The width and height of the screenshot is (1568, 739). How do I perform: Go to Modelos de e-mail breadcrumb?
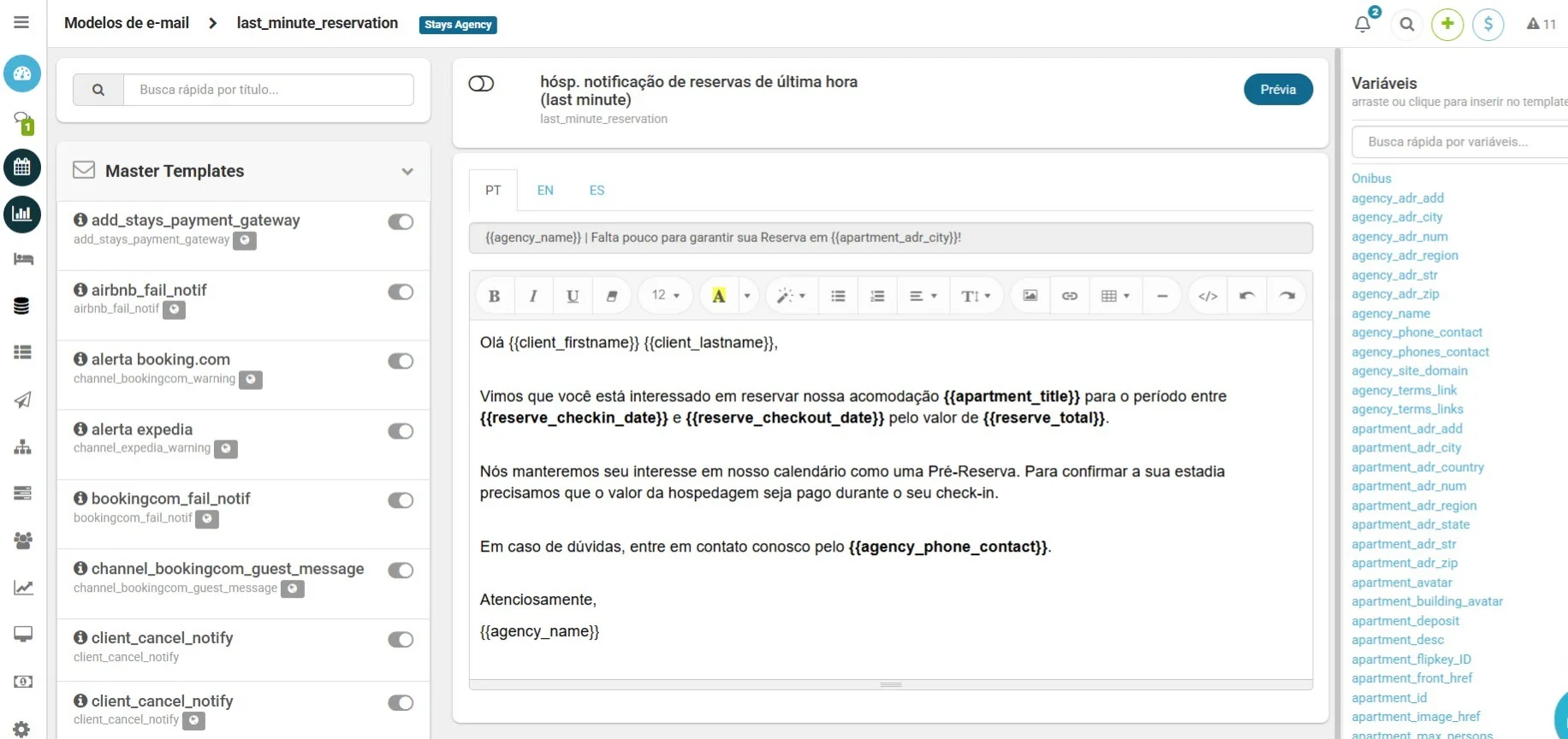pyautogui.click(x=127, y=23)
